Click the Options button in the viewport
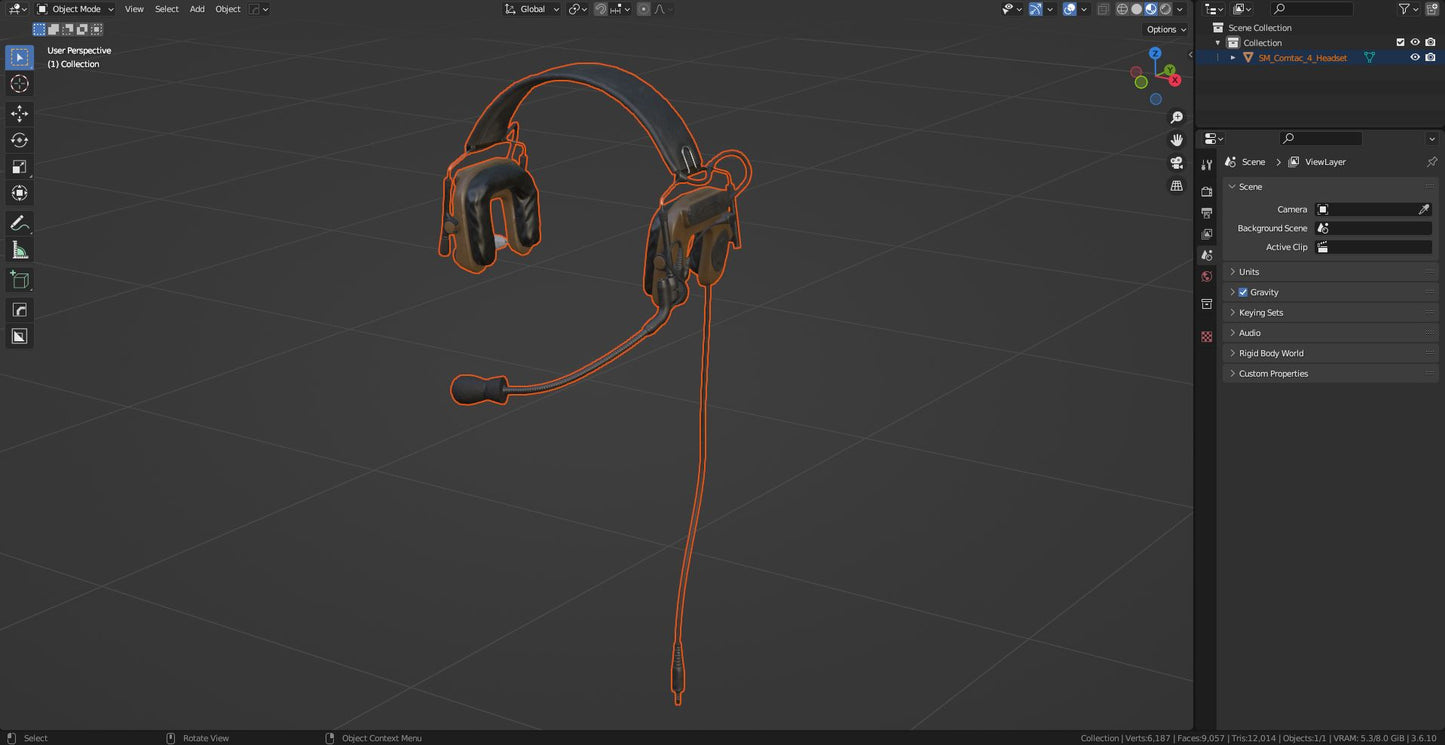This screenshot has height=745, width=1445. tap(1163, 29)
